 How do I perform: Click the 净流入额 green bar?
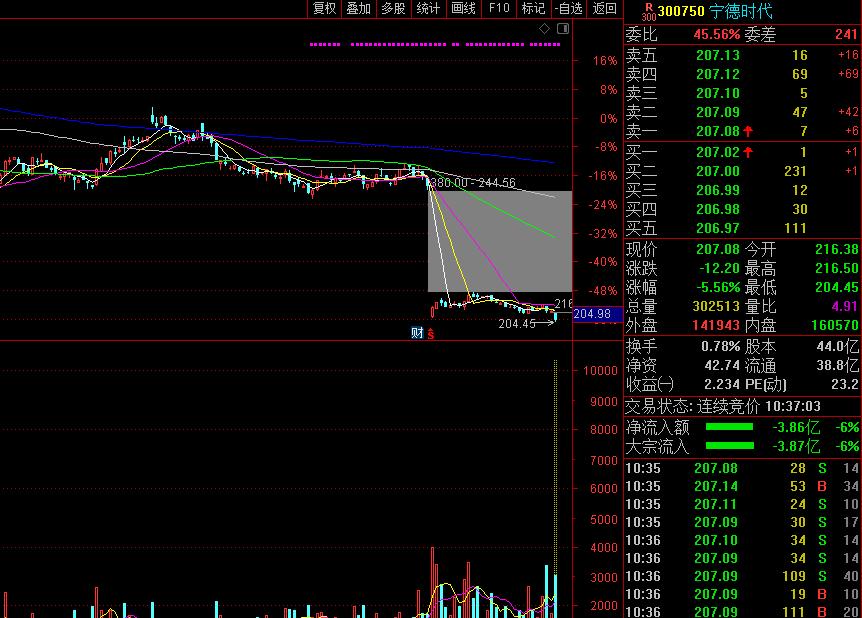click(729, 427)
